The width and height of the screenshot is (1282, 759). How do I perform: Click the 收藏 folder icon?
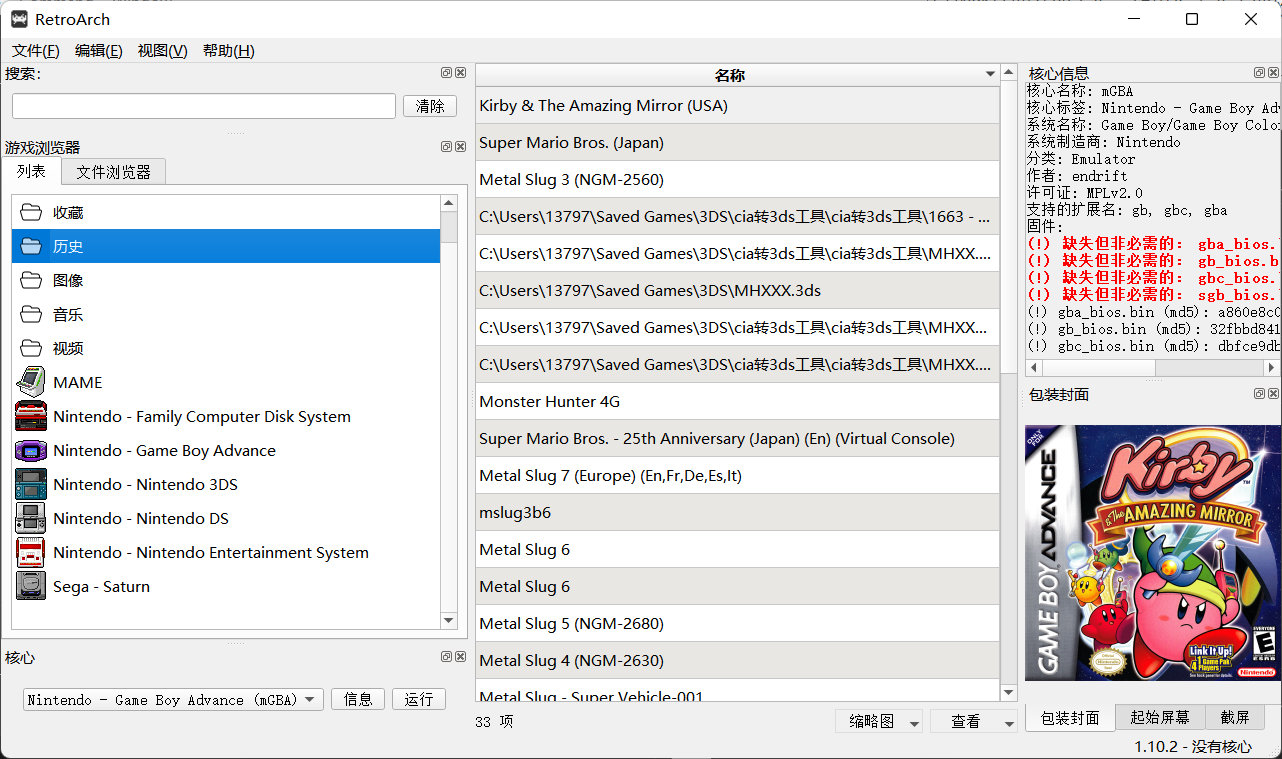31,212
